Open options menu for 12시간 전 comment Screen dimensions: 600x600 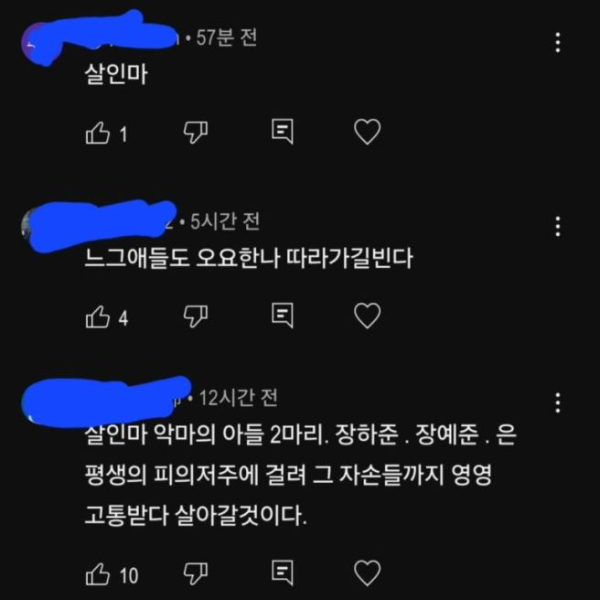558,403
